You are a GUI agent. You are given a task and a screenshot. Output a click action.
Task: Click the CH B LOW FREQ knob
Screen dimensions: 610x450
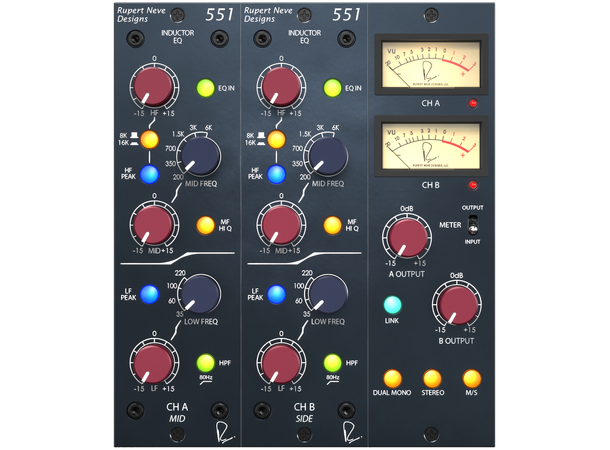[328, 294]
